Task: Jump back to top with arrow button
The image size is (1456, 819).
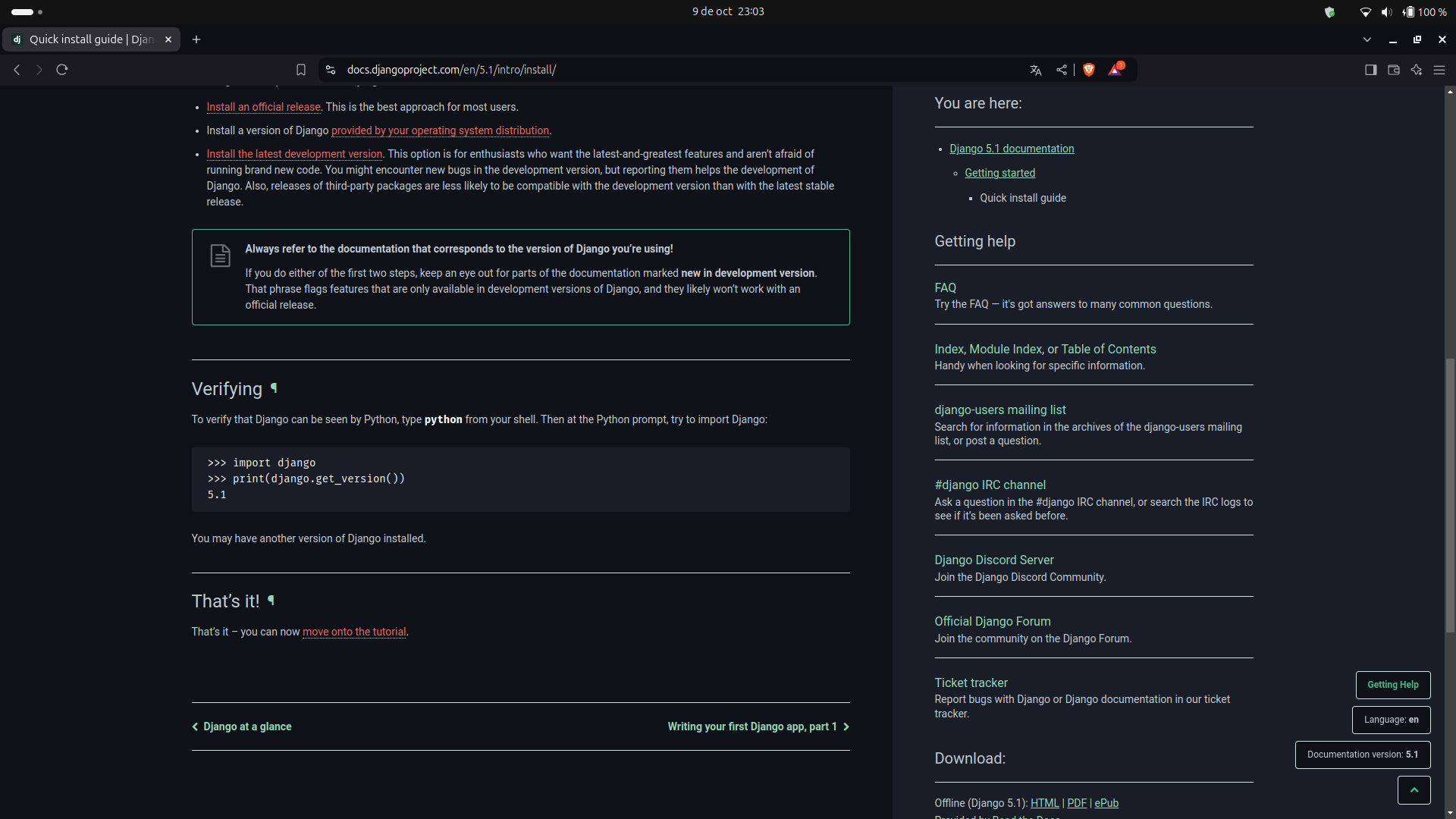Action: click(x=1414, y=789)
